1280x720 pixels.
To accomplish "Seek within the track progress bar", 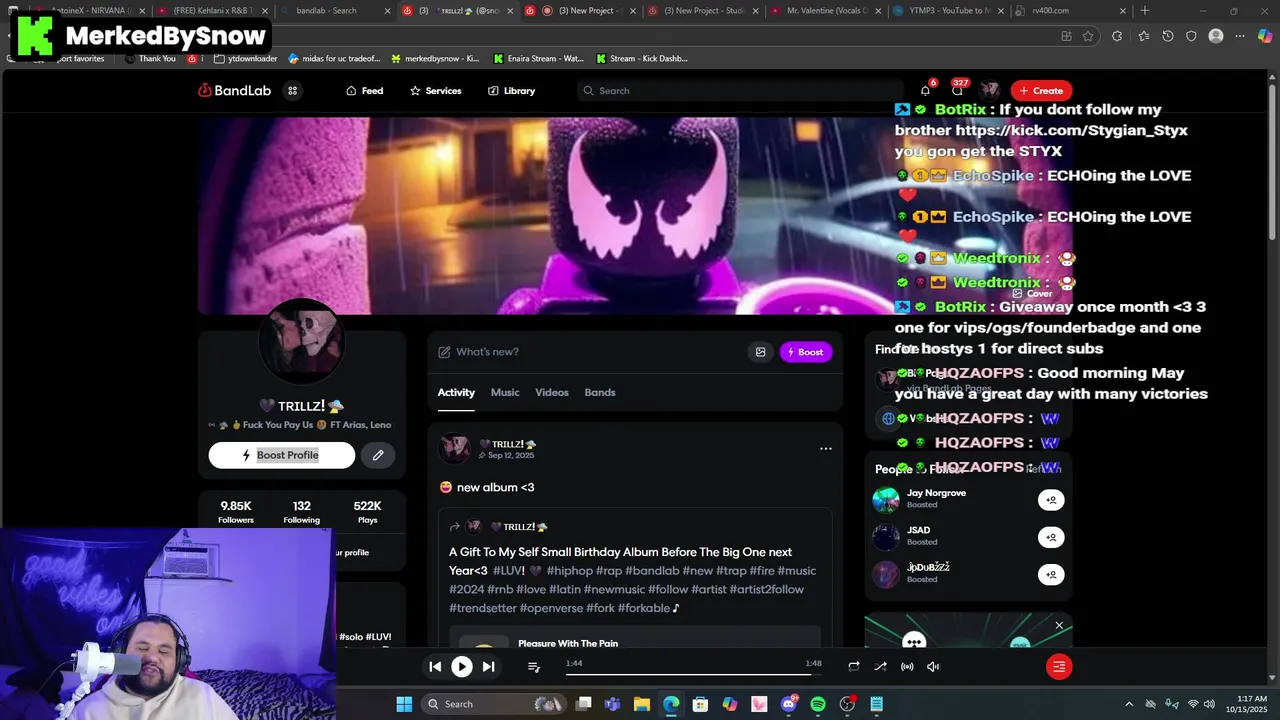I will (x=693, y=674).
